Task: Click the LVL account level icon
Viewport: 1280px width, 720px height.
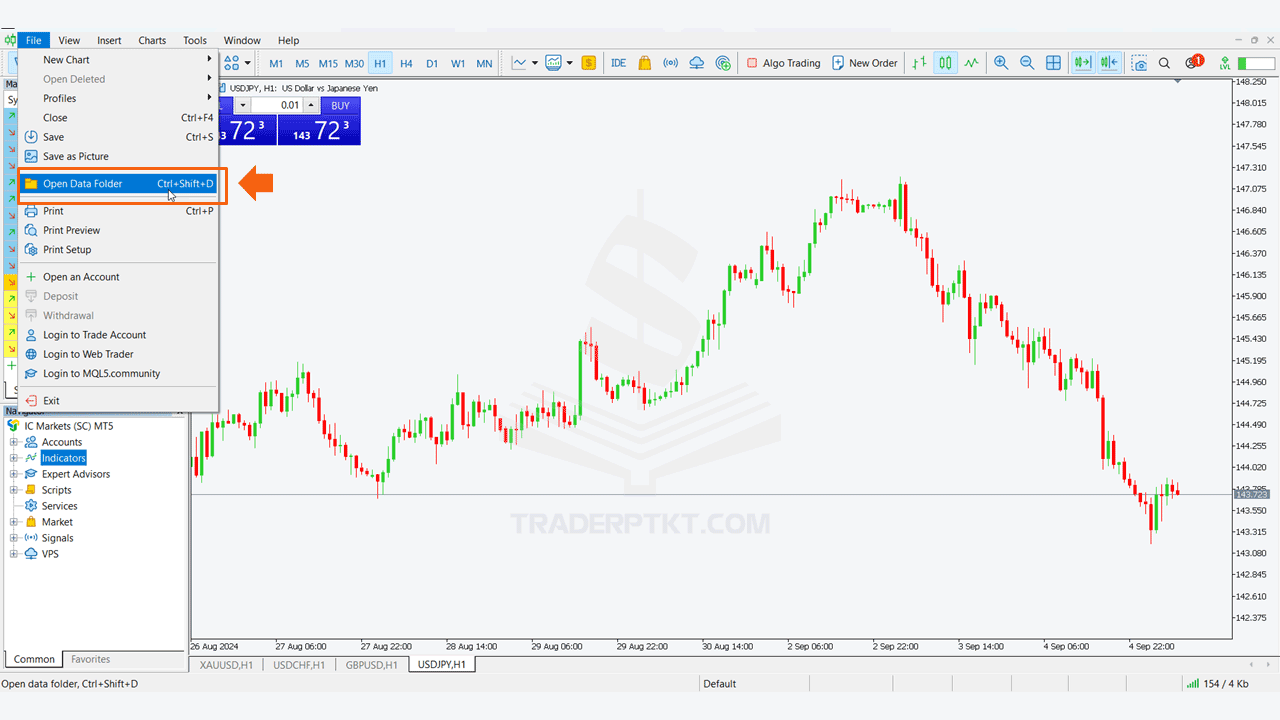Action: tap(1225, 63)
